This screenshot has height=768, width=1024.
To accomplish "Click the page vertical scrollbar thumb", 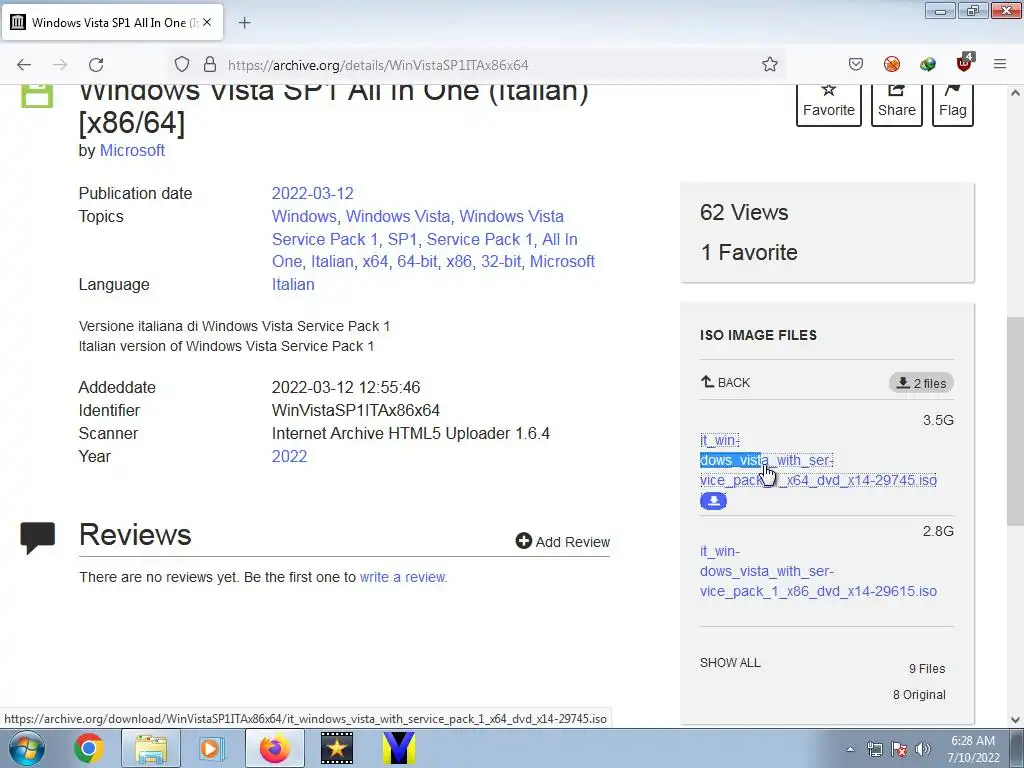I will pos(1016,421).
